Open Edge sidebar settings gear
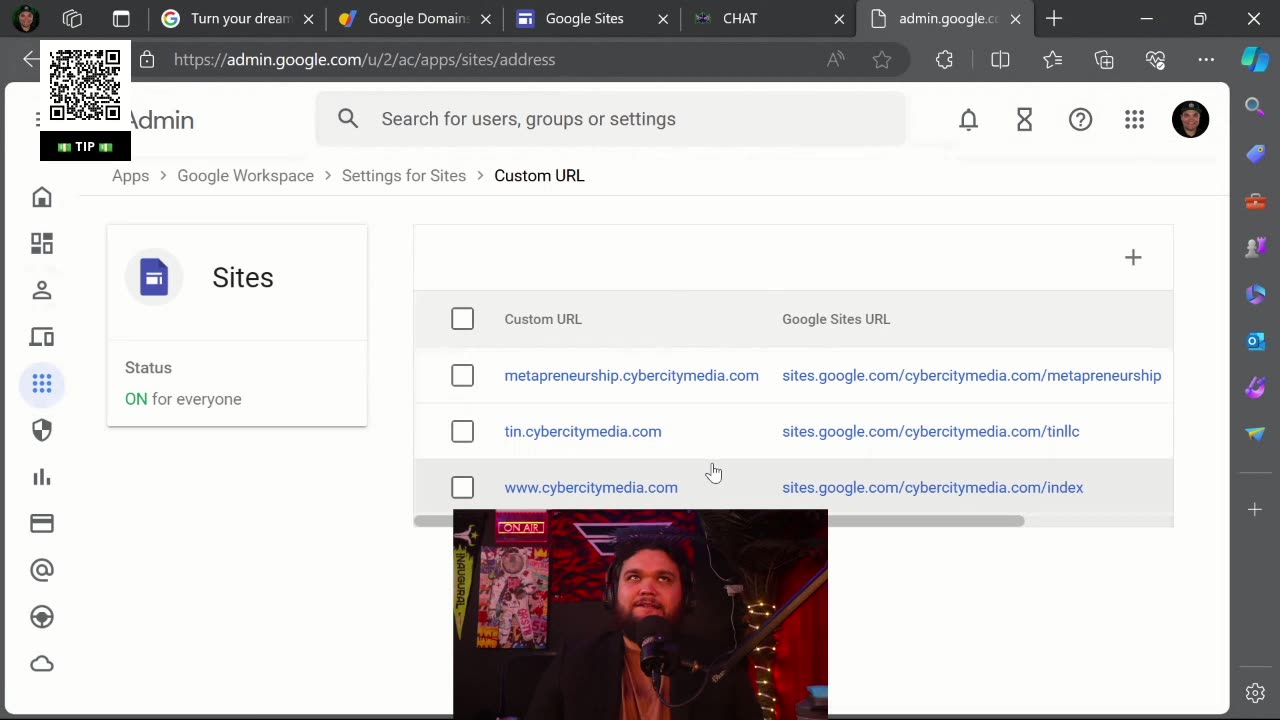This screenshot has height=720, width=1280. pos(1255,693)
